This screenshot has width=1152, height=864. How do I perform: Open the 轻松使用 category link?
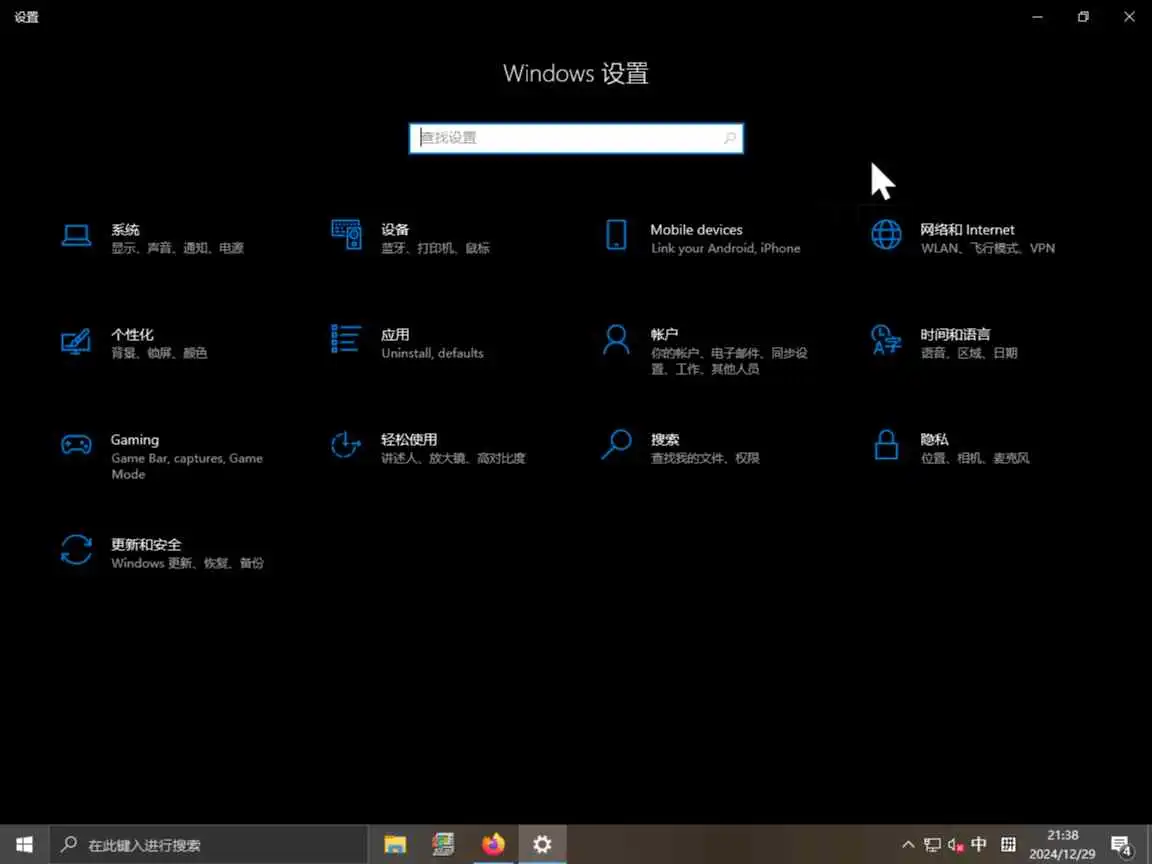(x=409, y=440)
